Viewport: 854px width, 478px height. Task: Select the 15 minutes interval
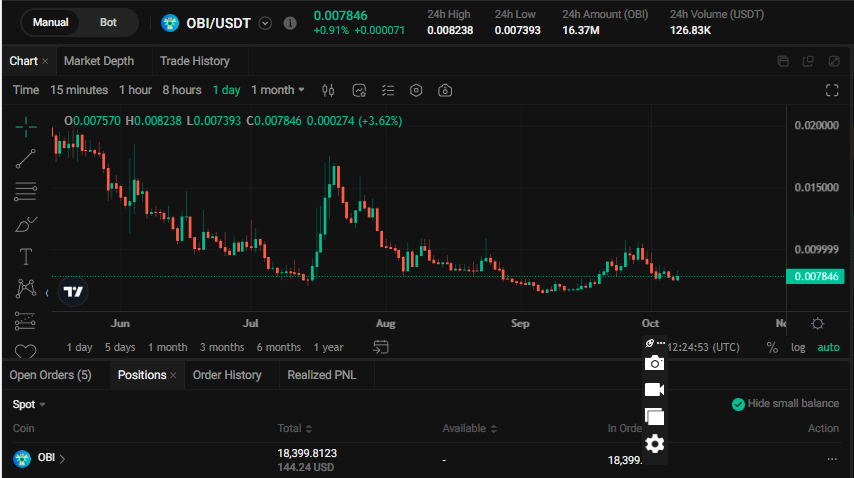[x=79, y=90]
